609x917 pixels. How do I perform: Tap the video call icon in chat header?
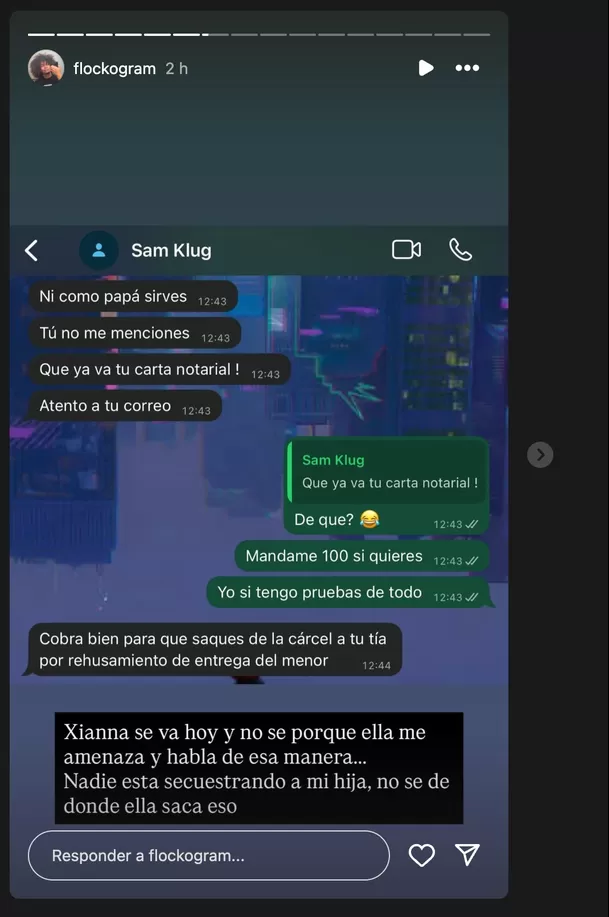tap(407, 250)
